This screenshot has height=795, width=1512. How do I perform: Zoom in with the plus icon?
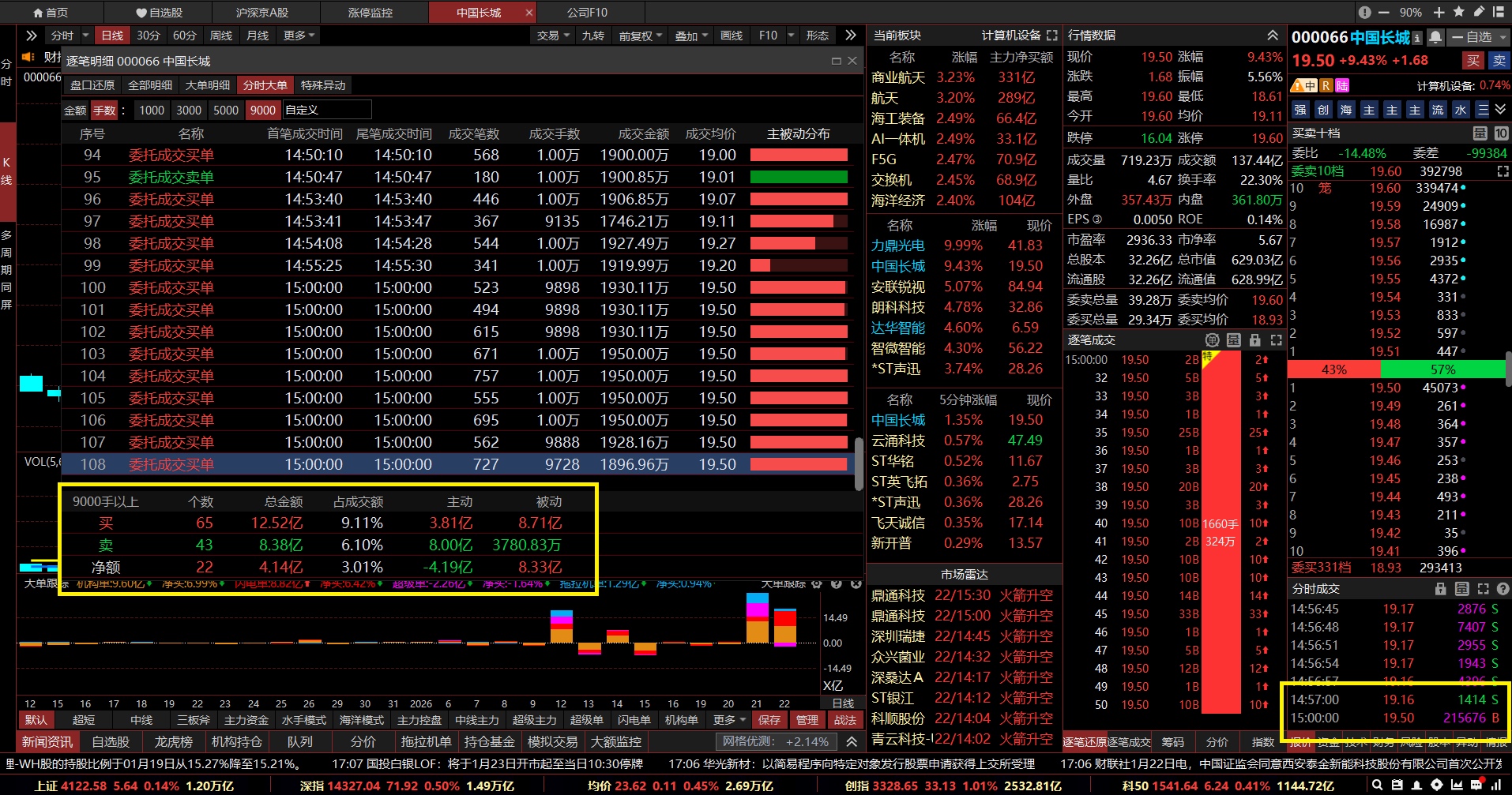(1439, 12)
